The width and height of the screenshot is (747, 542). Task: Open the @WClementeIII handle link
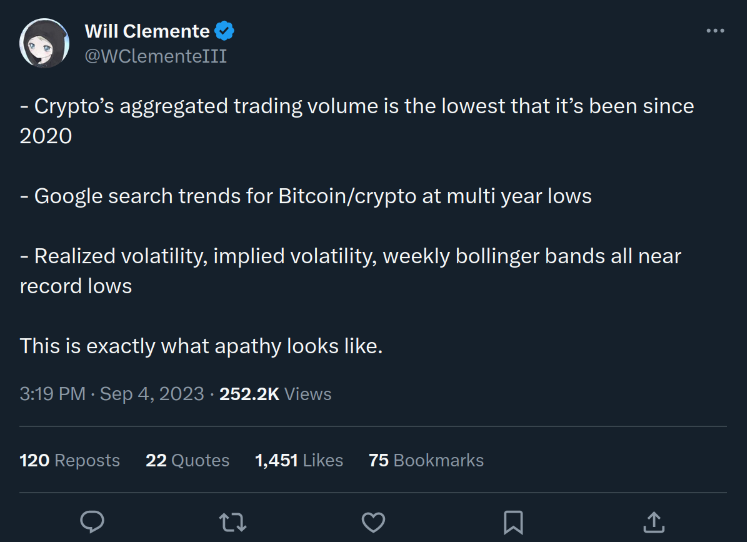pos(155,56)
